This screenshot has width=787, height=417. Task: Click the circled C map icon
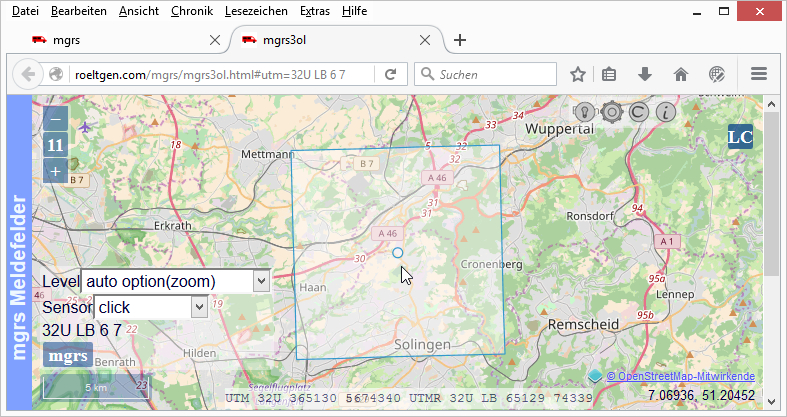tap(638, 112)
